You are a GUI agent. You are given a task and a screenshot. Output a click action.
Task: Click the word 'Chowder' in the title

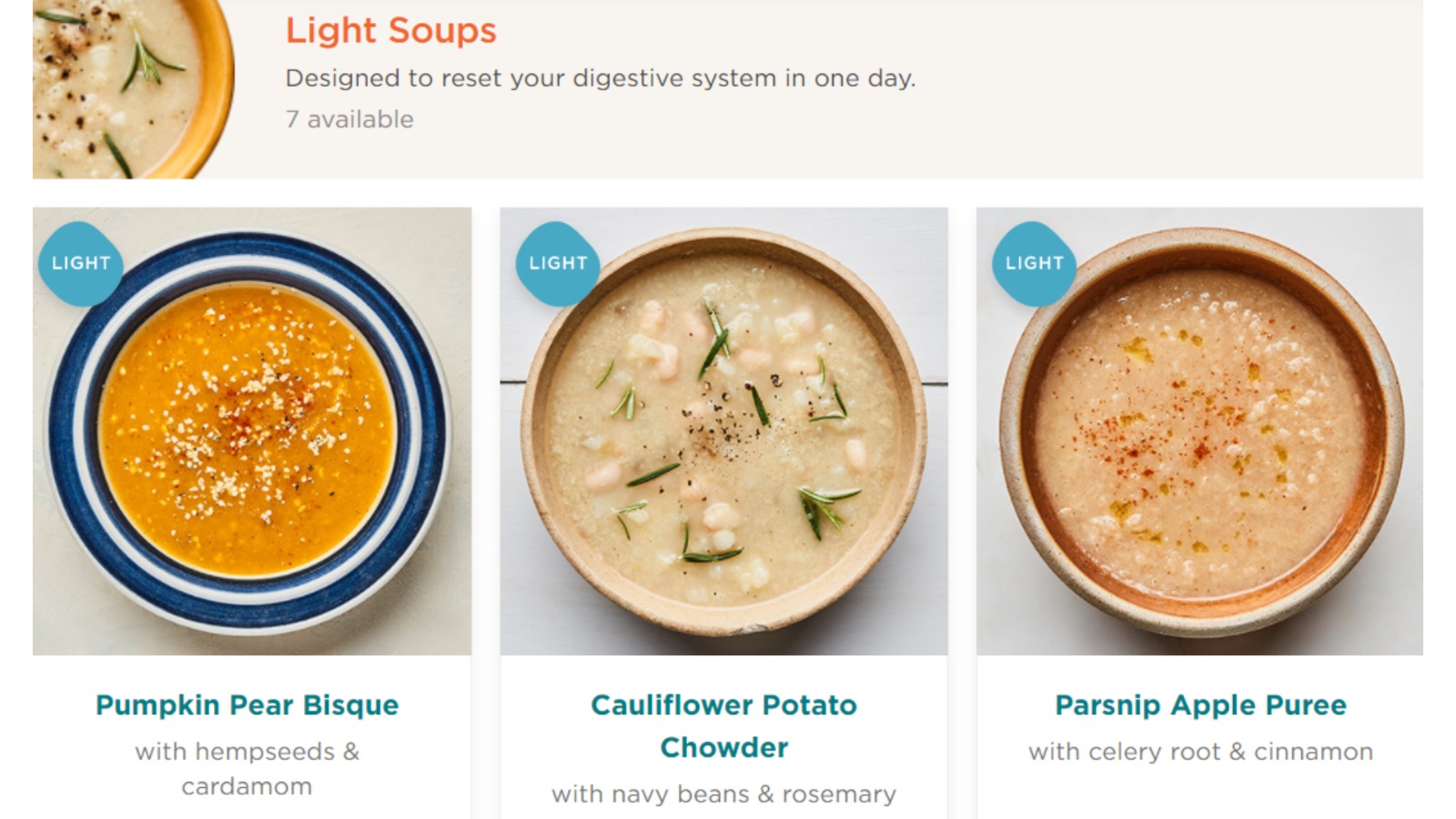(x=724, y=748)
